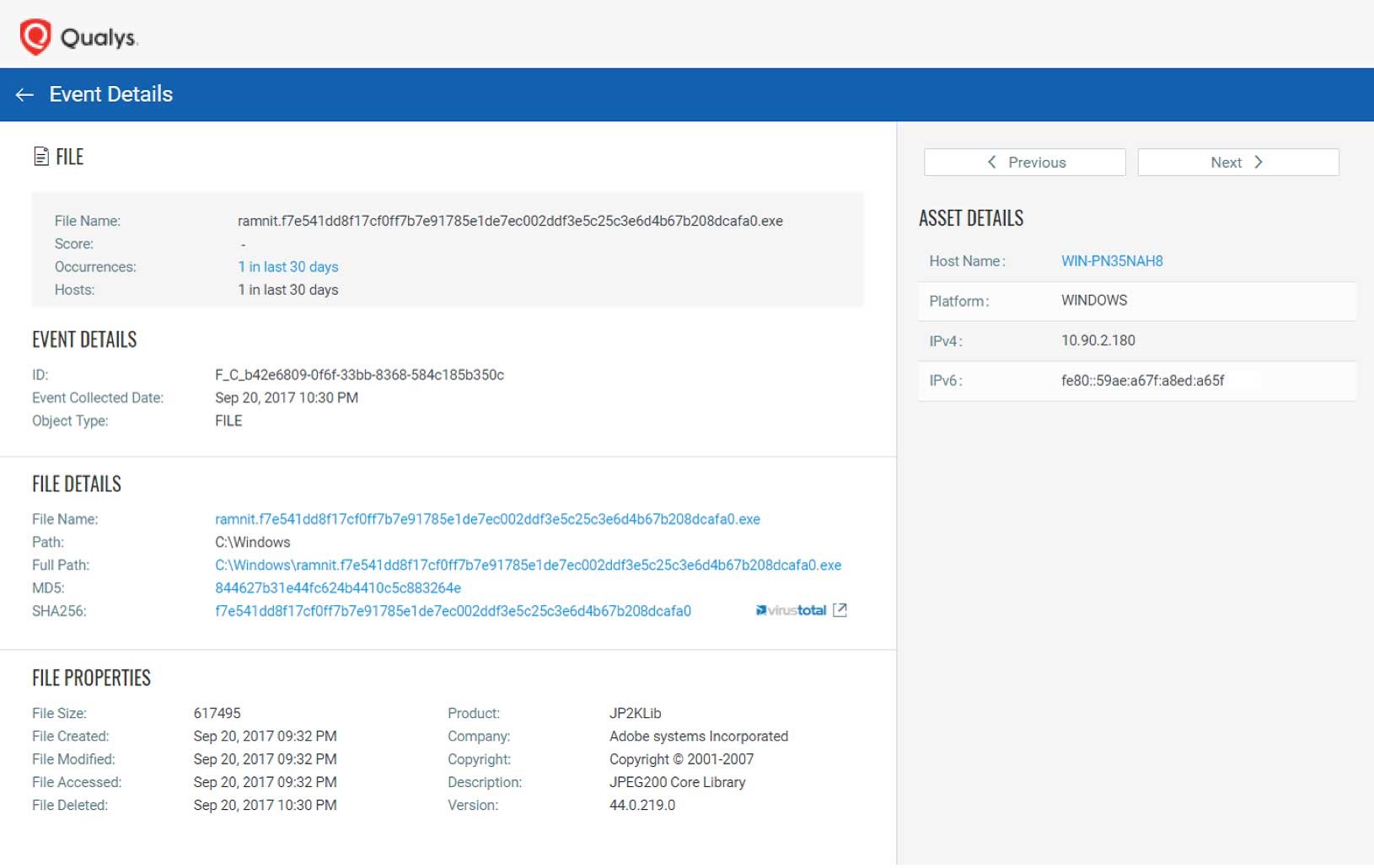The image size is (1374, 868).
Task: Open the VirusTotal external link icon
Action: click(x=840, y=610)
